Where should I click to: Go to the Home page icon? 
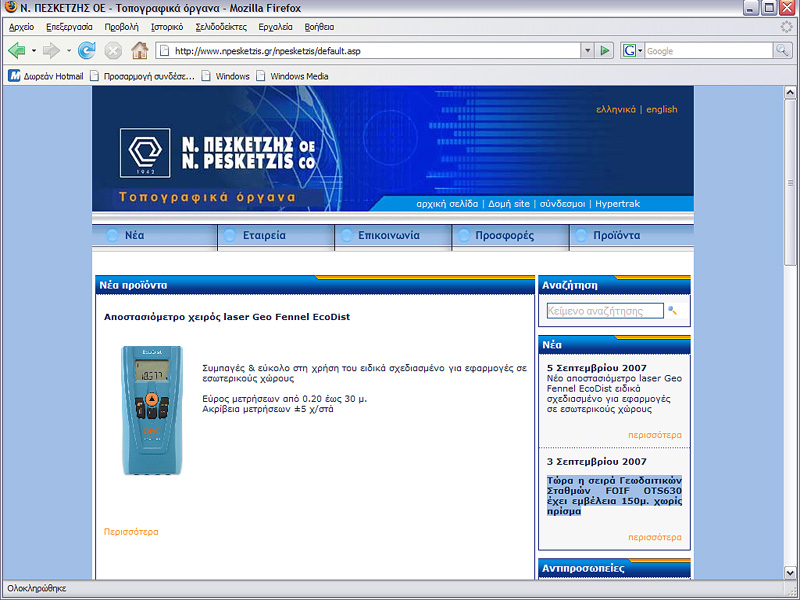(x=139, y=51)
